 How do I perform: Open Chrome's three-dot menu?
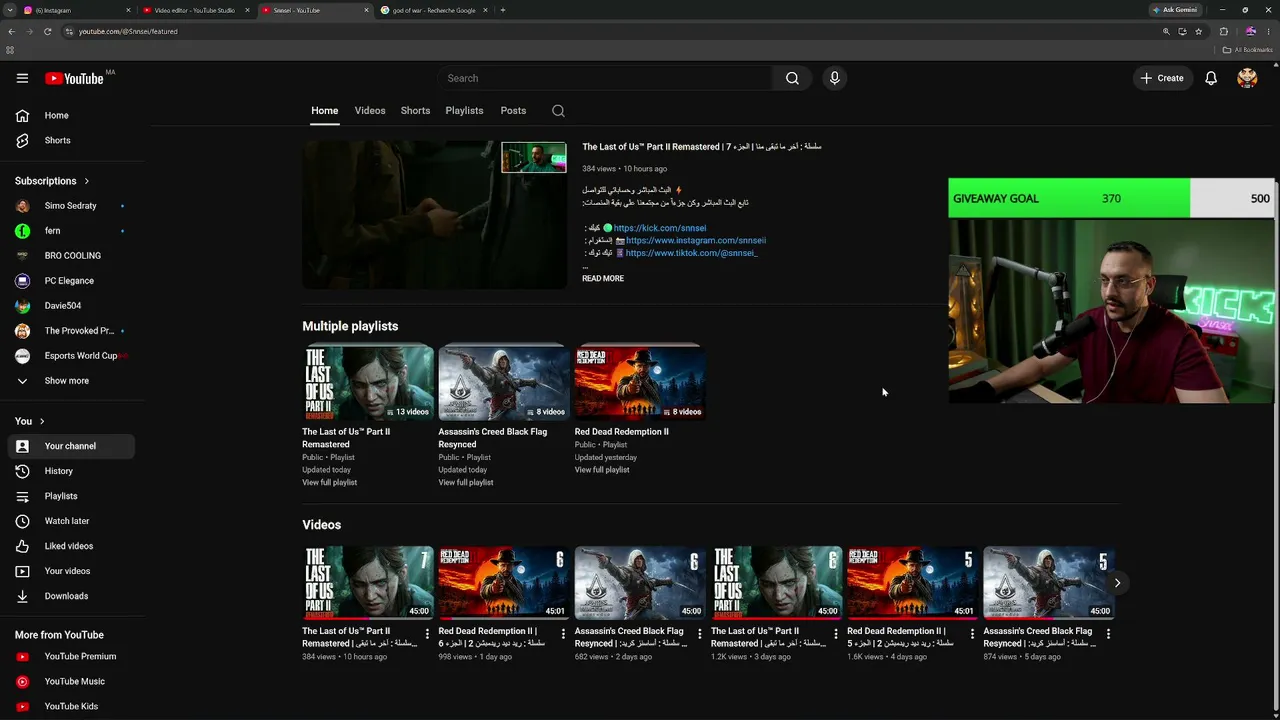[x=1268, y=31]
